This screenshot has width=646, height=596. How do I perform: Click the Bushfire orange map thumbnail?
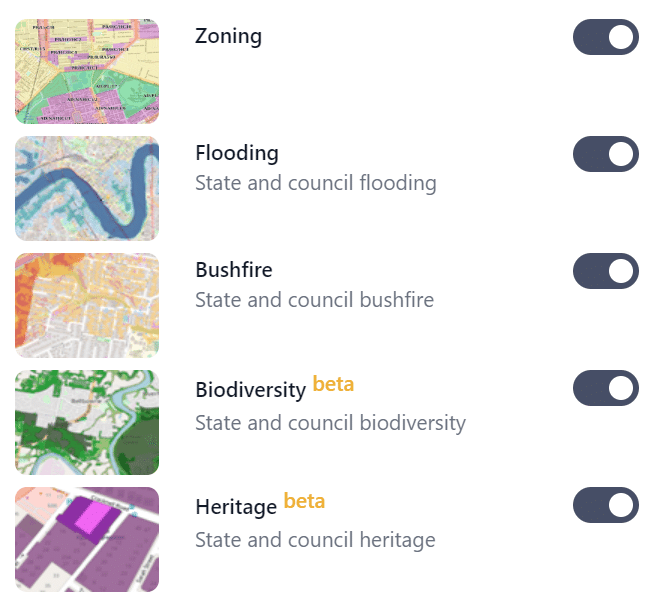click(87, 305)
